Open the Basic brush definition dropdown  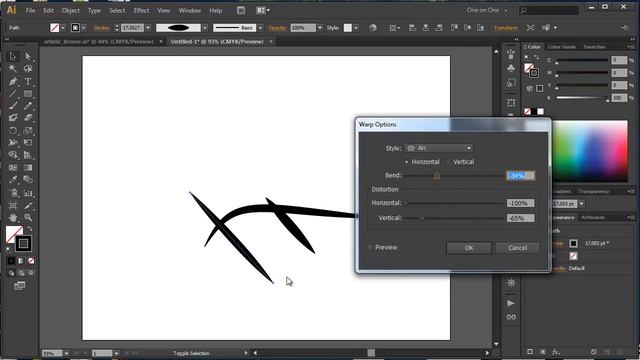pos(260,28)
